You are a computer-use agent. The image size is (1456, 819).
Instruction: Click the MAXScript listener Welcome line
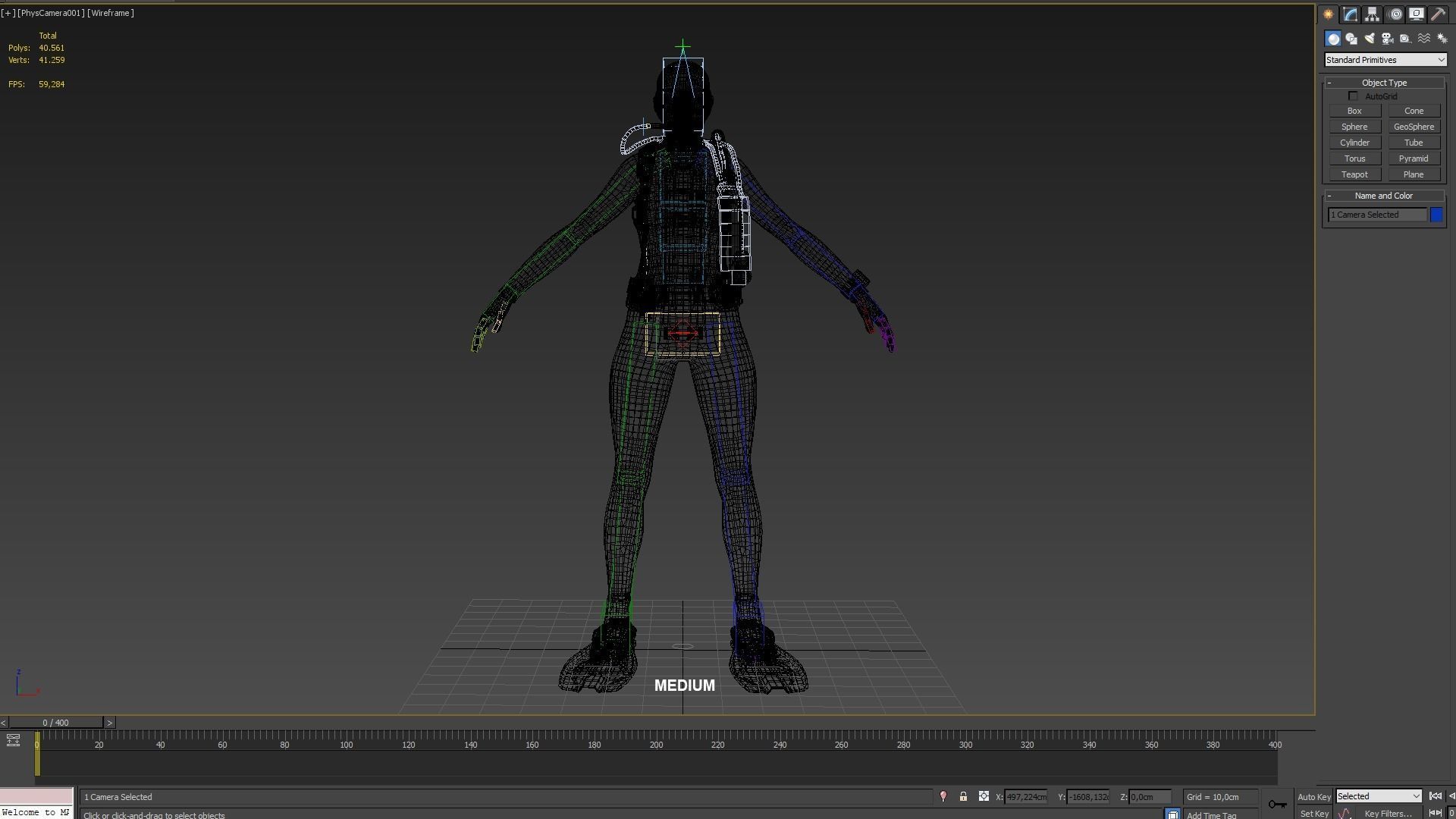(36, 812)
